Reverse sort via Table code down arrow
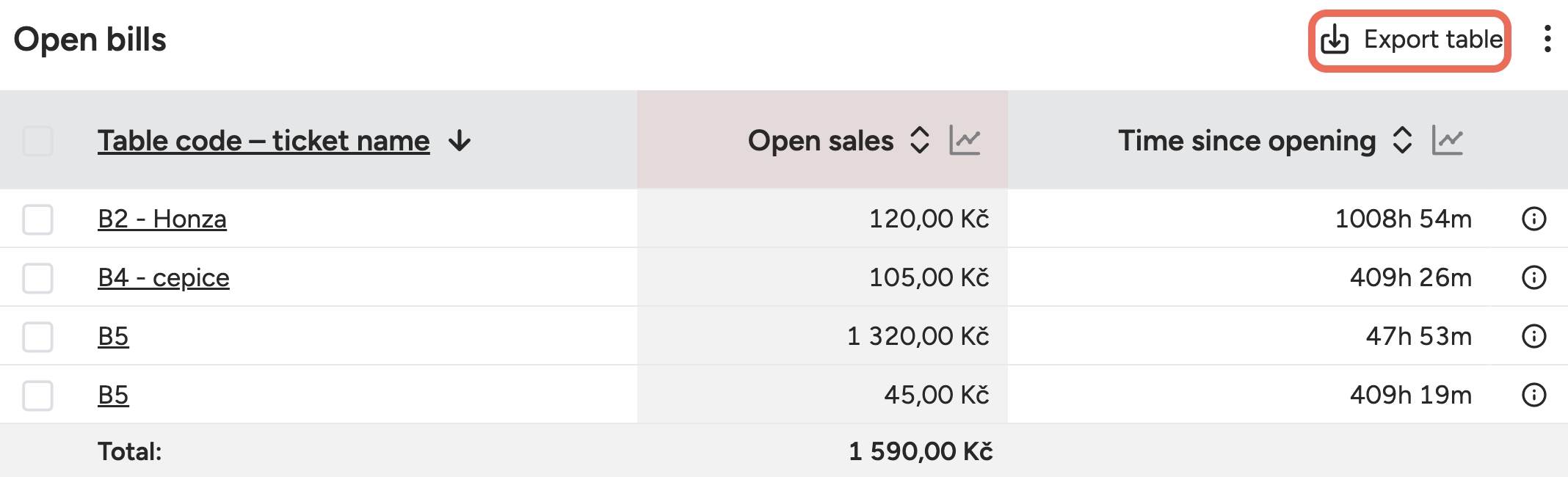The height and width of the screenshot is (477, 1568). (x=460, y=140)
